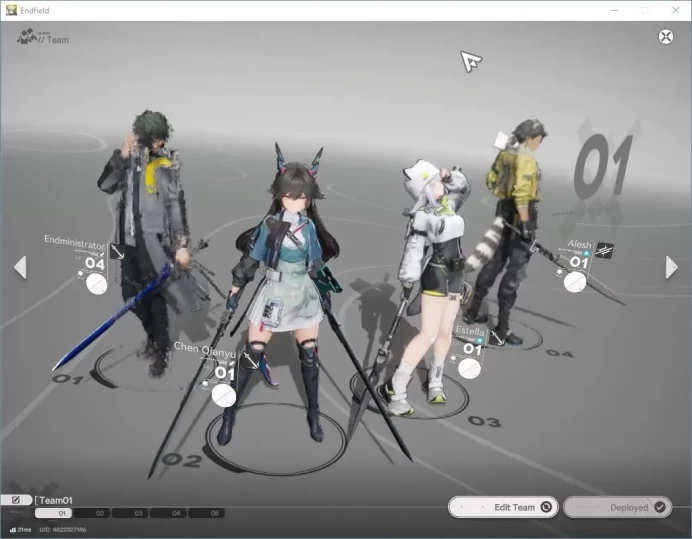692x539 pixels.
Task: Click Chen Qianyu's round skill circle
Action: [x=224, y=395]
